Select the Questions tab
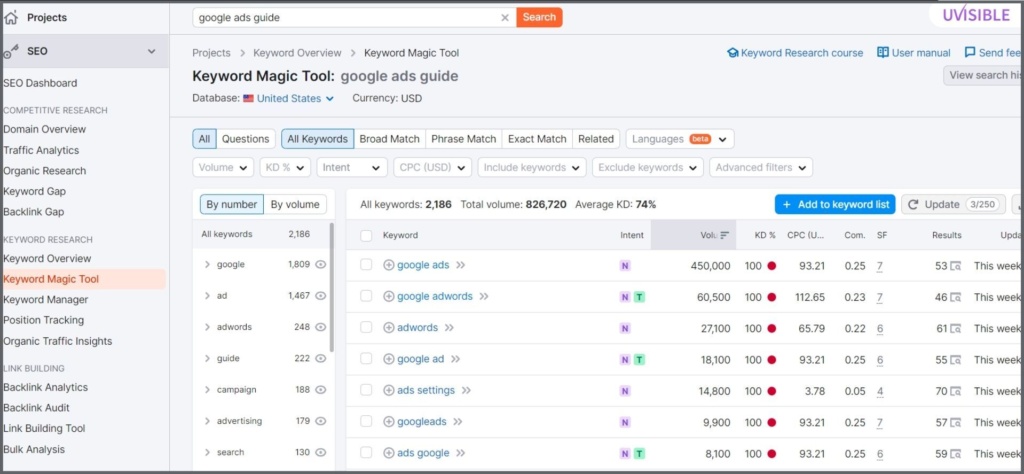Screen dimensions: 1024x474 (x=246, y=139)
